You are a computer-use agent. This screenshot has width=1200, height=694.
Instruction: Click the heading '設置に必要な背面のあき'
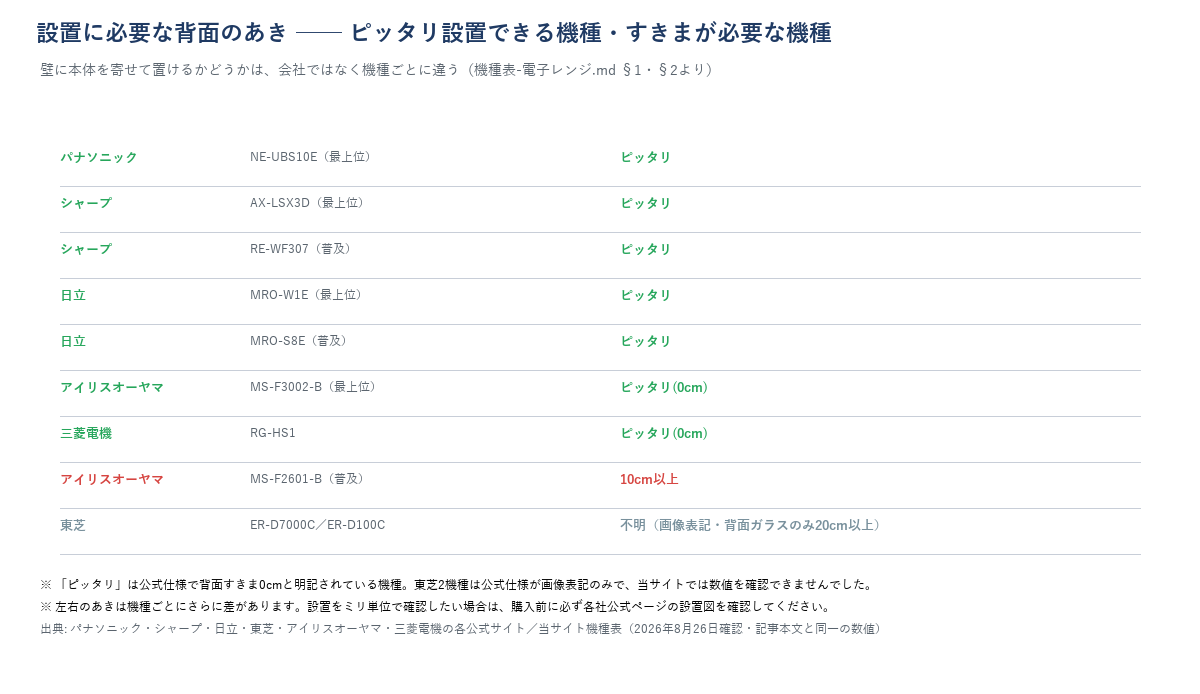[x=162, y=33]
